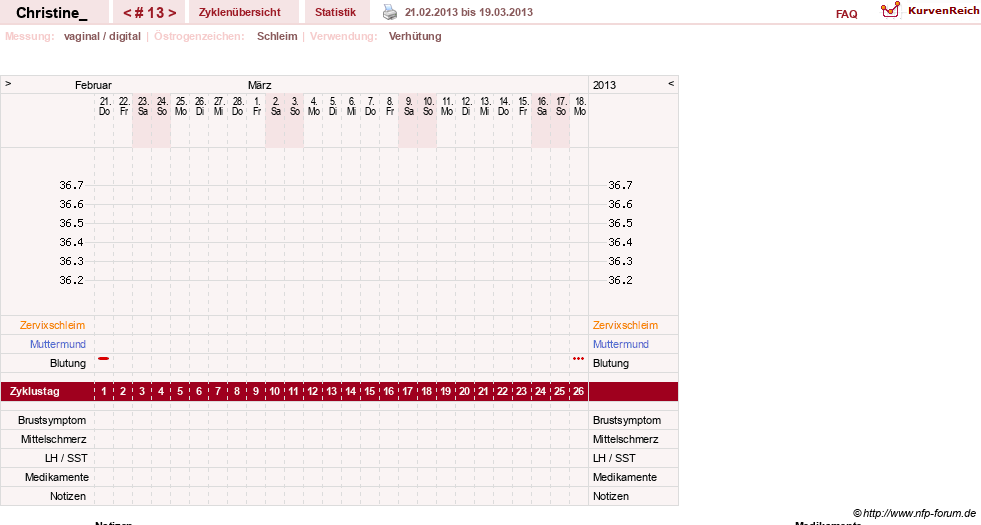The height and width of the screenshot is (525, 981).
Task: Open the FAQ link
Action: pos(846,14)
